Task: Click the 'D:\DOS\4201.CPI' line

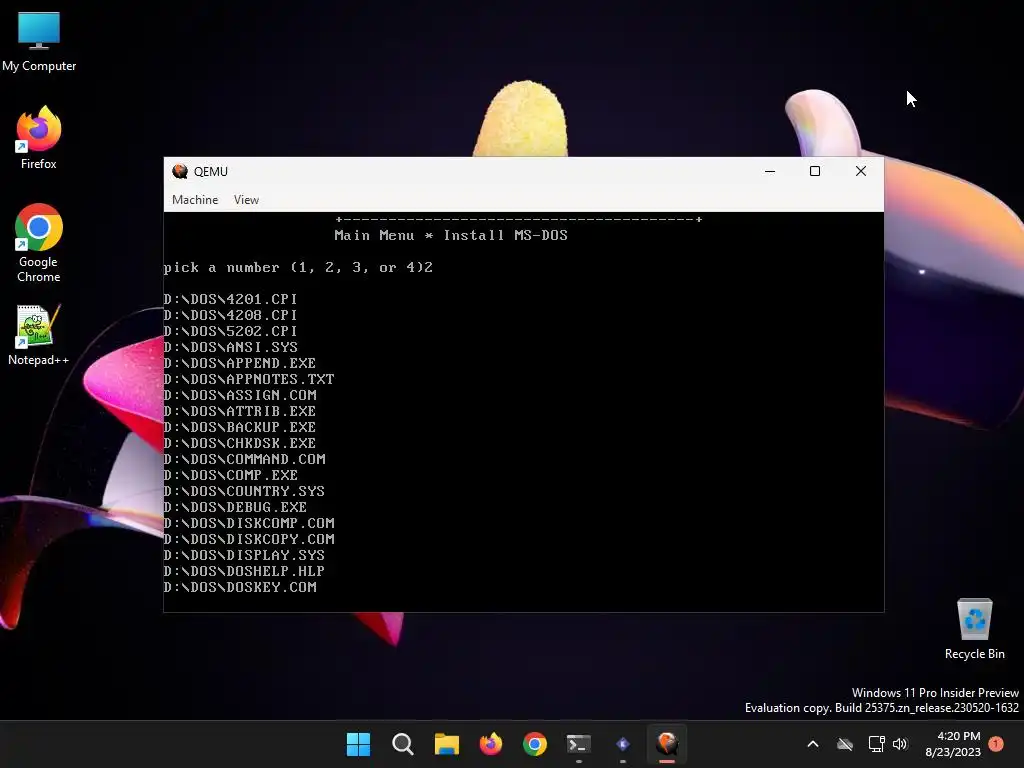Action: pyautogui.click(x=231, y=299)
